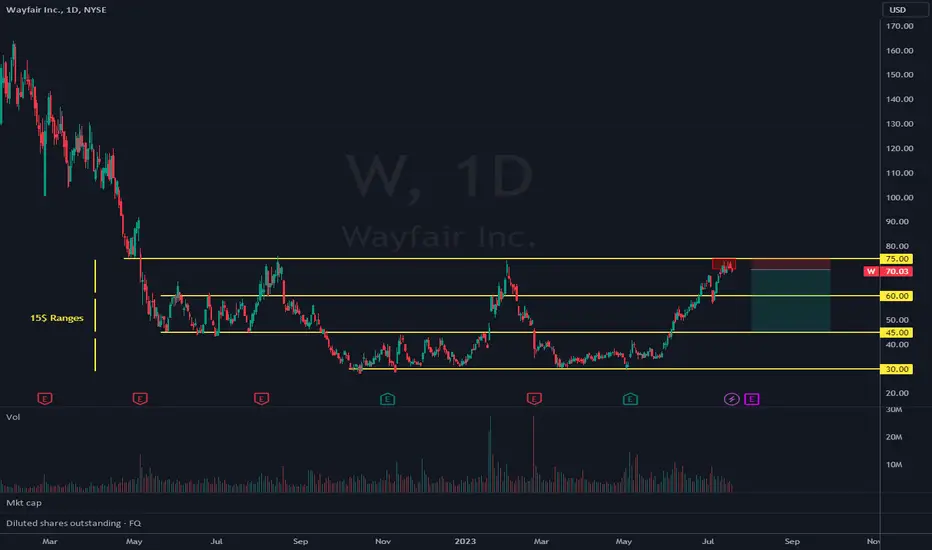932x550 pixels.
Task: Select the green profit zone of short position
Action: (791, 300)
